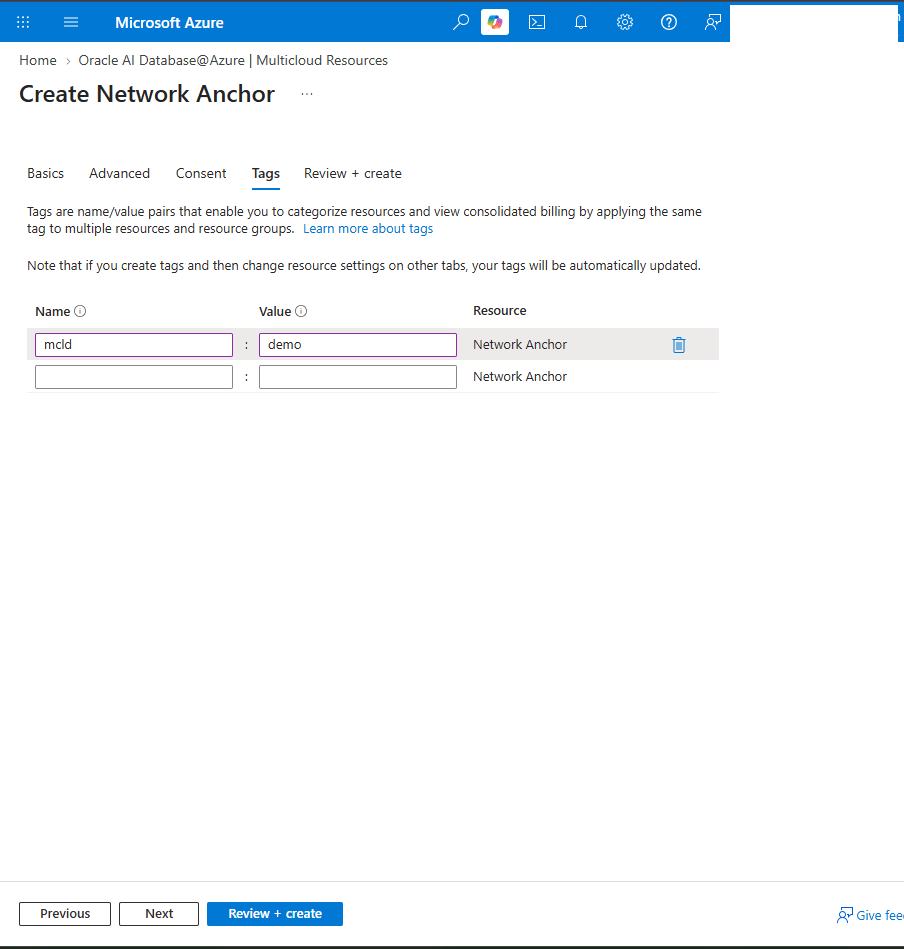The height and width of the screenshot is (949, 904).
Task: Switch to the Basics tab
Action: [45, 173]
